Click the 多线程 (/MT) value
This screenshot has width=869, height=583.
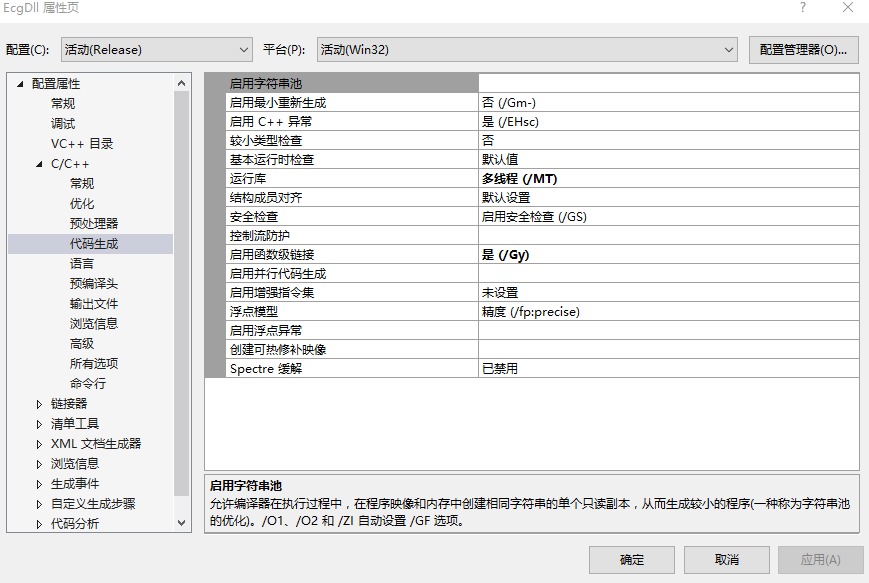668,178
